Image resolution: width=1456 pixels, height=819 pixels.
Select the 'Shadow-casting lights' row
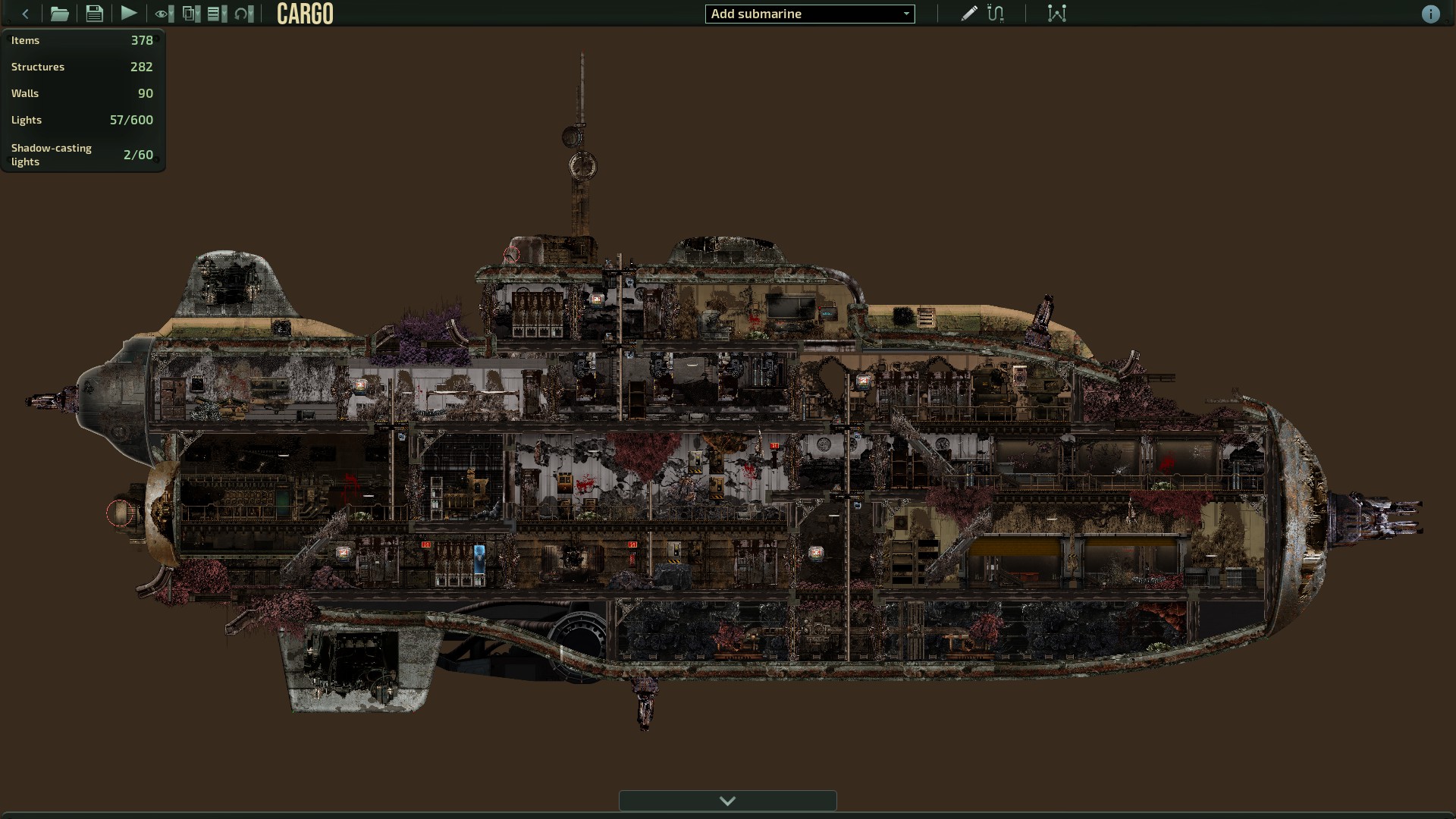82,155
